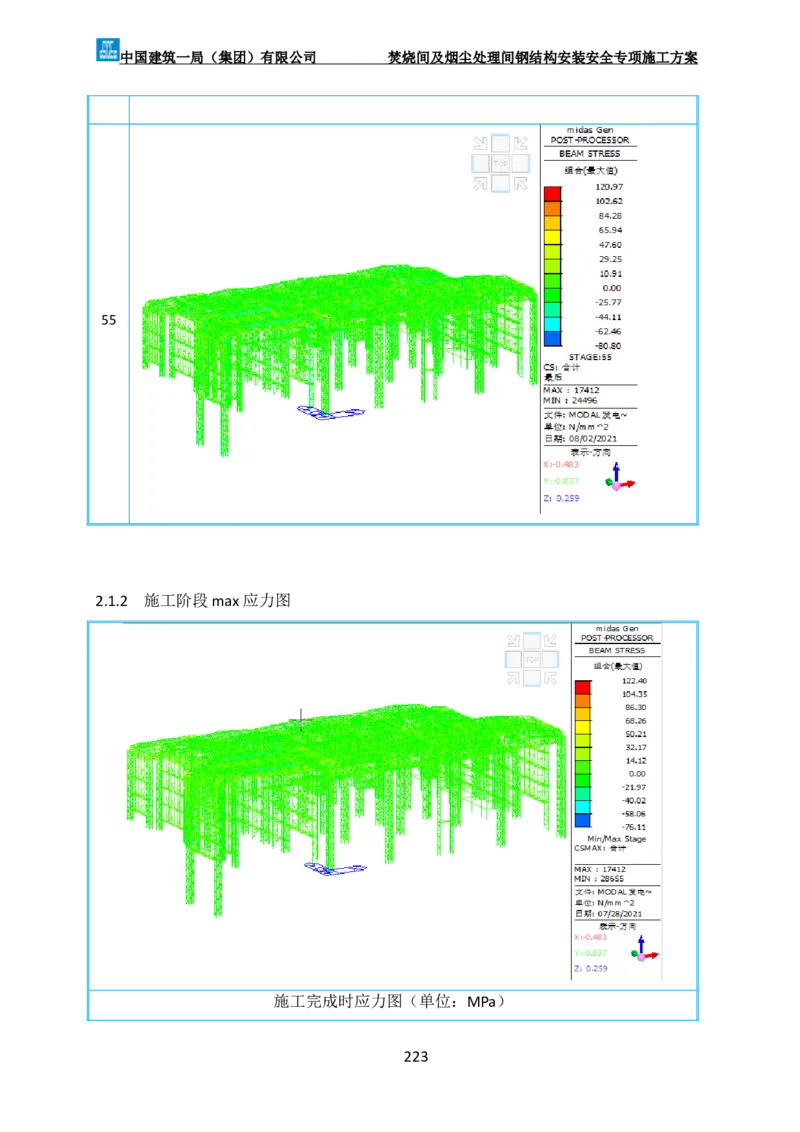Click lower plot's top-left diagonal view arrow
This screenshot has width=800, height=1132.
click(x=513, y=641)
